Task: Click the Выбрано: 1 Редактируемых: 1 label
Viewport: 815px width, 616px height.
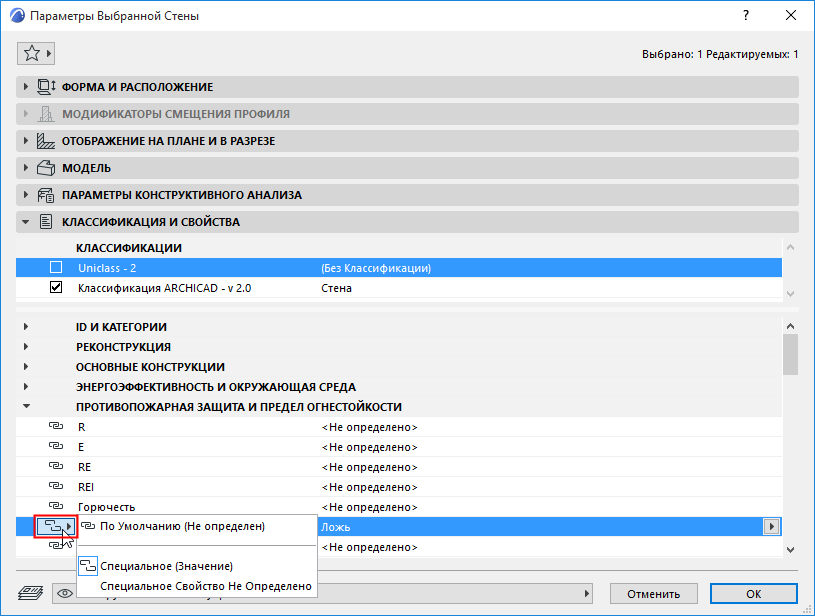Action: click(720, 54)
